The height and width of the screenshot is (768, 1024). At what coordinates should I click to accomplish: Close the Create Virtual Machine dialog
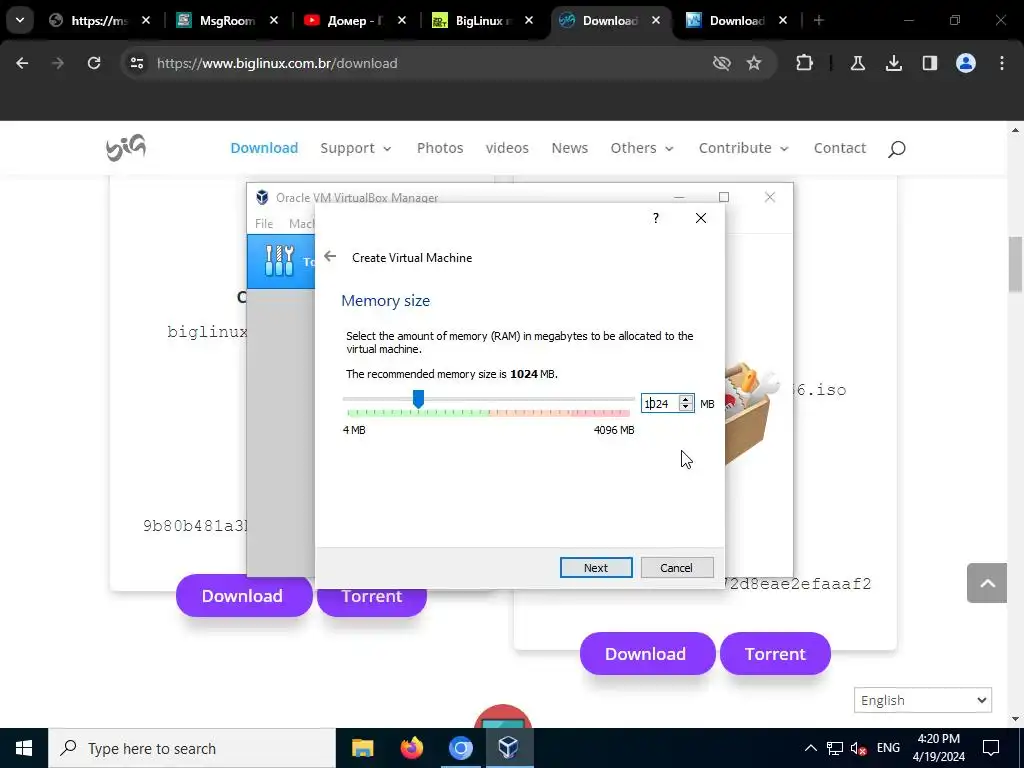coord(701,218)
